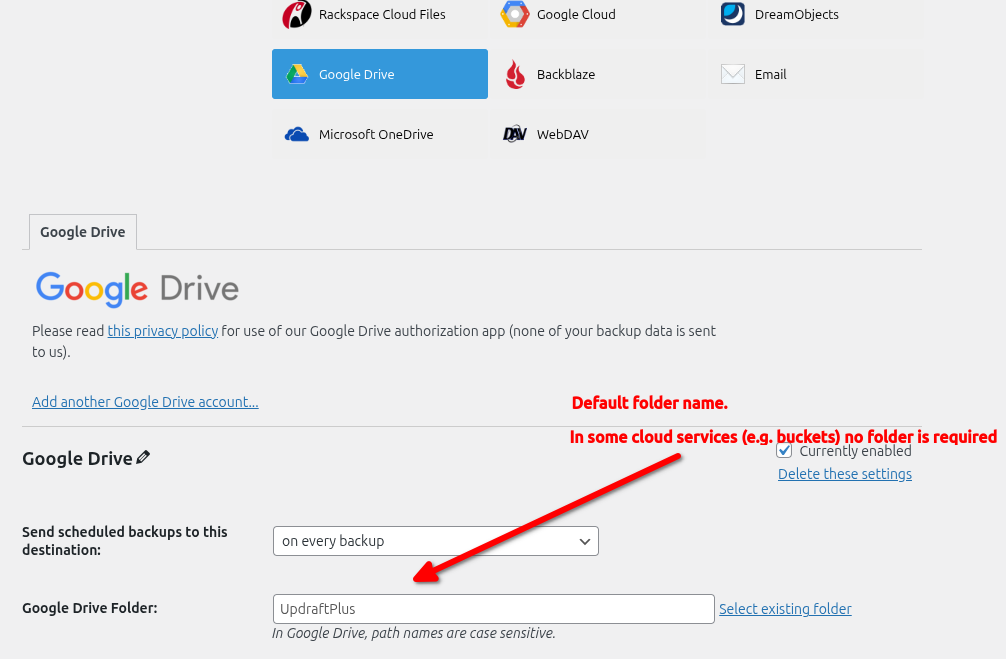Uncheck the Currently enabled checkbox

coord(785,450)
